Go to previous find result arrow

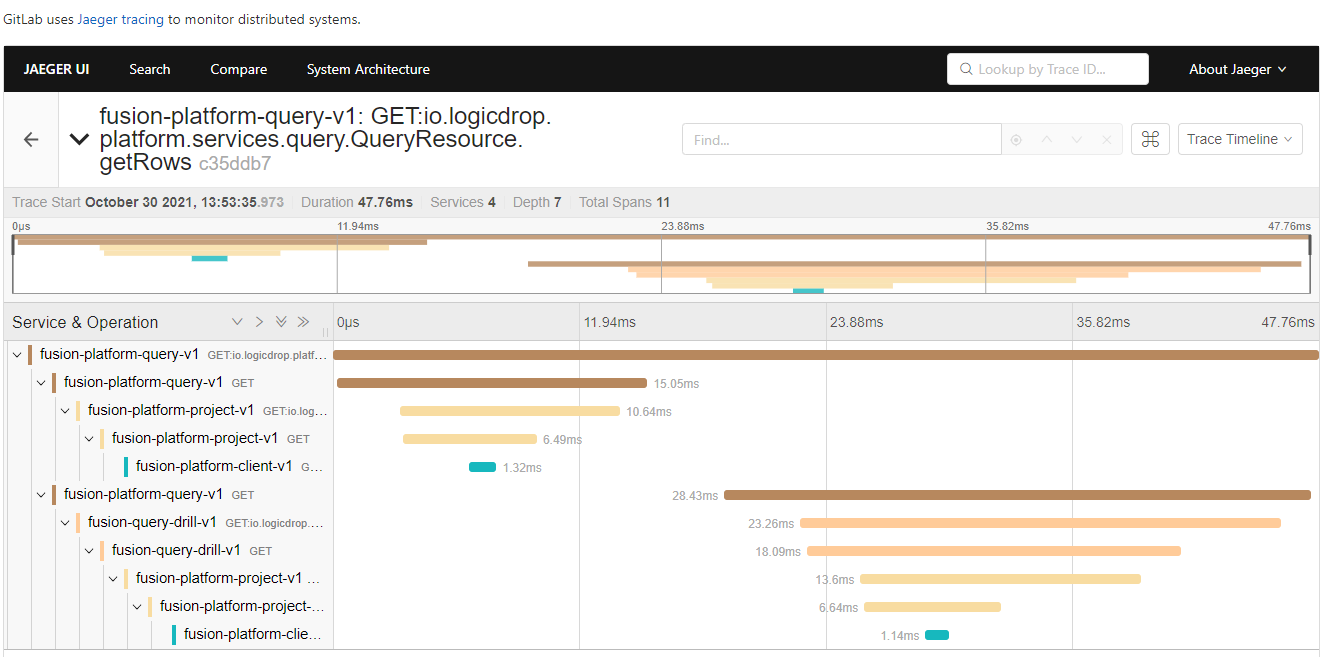tap(1047, 140)
